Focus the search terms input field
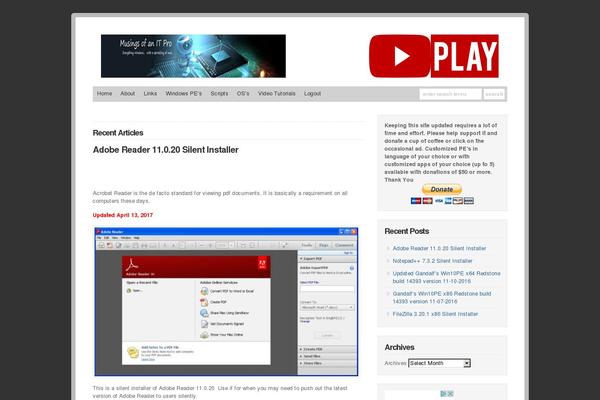The width and height of the screenshot is (600, 400). tap(450, 94)
